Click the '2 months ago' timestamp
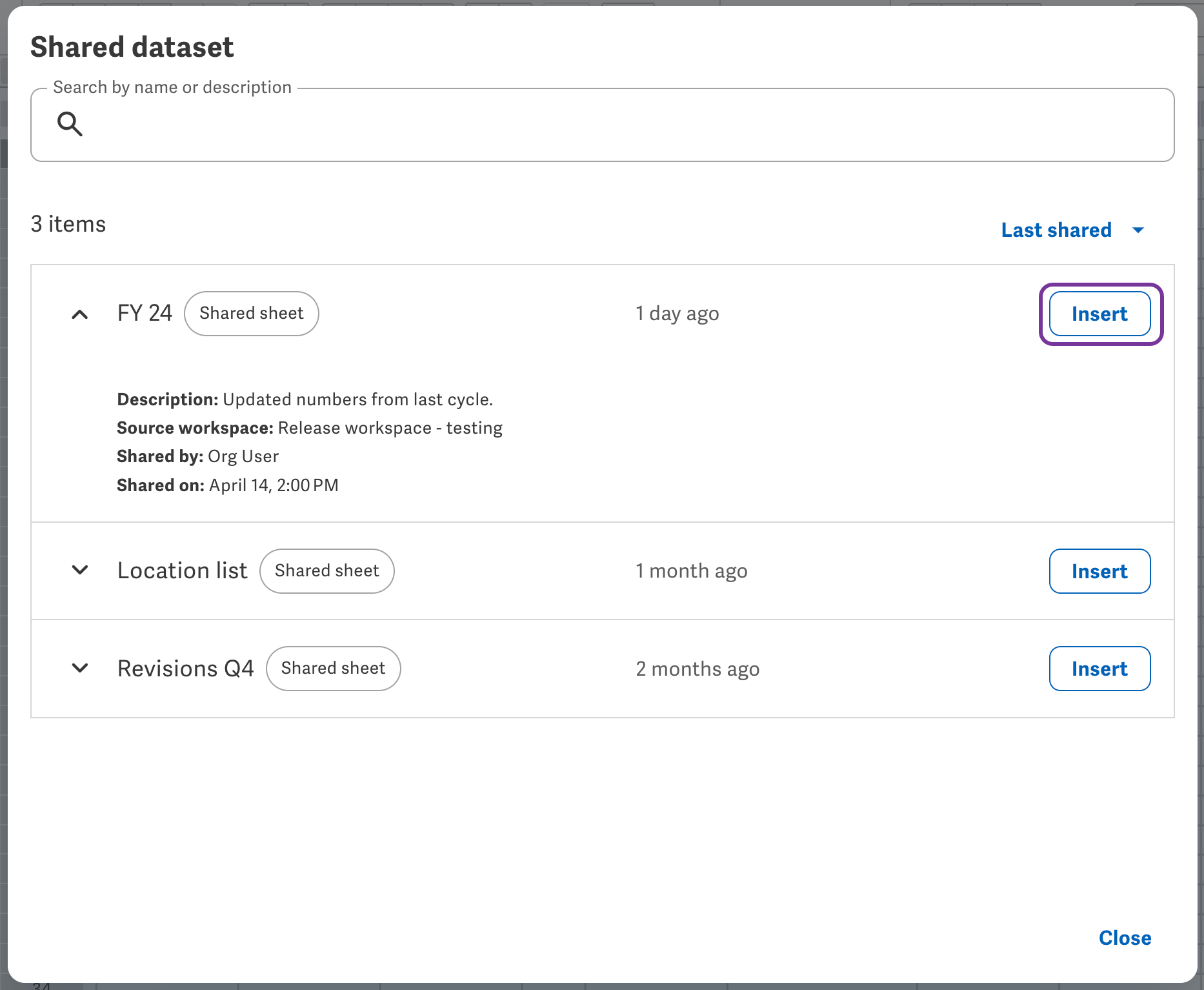The image size is (1204, 990). (x=697, y=669)
